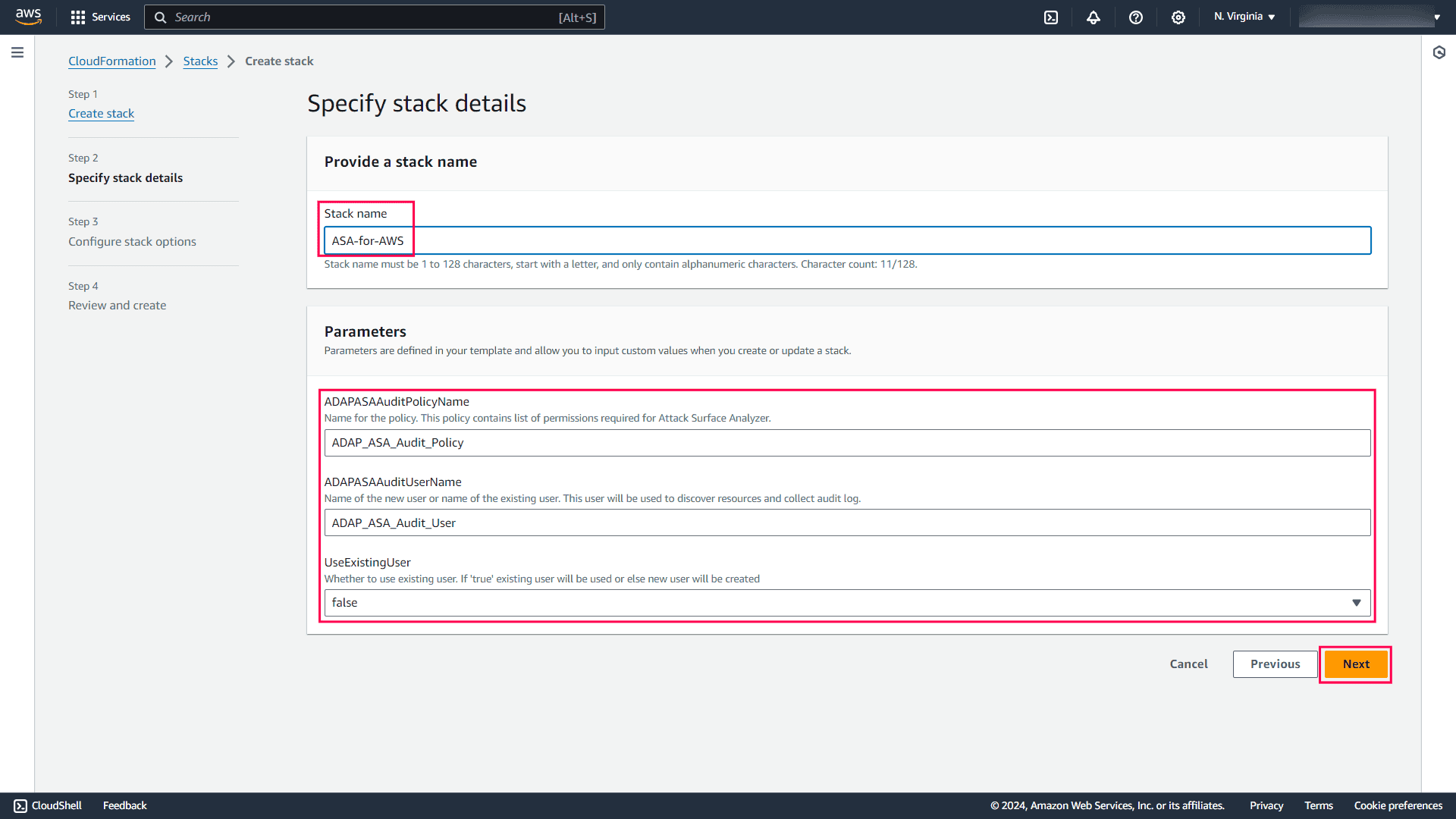The image size is (1456, 819).
Task: Expand the N. Virginia region selector
Action: click(x=1243, y=16)
